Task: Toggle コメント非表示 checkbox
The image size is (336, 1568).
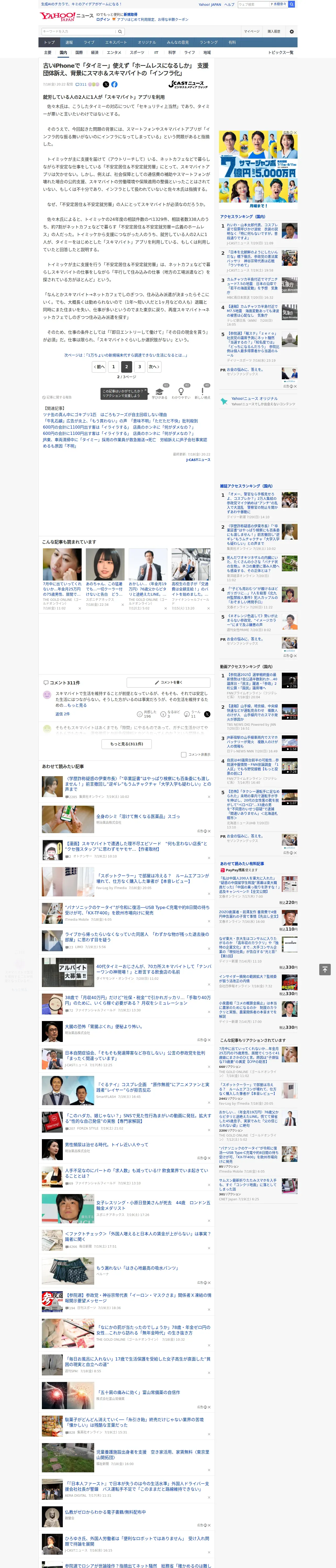Action: click(183, 754)
